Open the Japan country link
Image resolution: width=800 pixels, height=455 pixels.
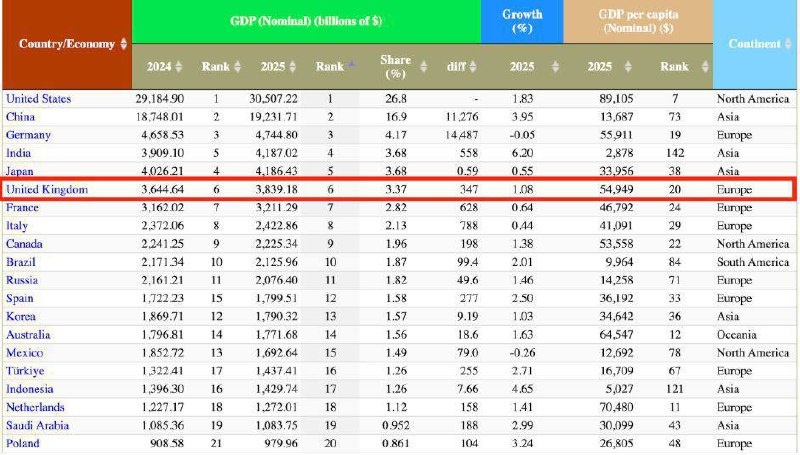(19, 171)
